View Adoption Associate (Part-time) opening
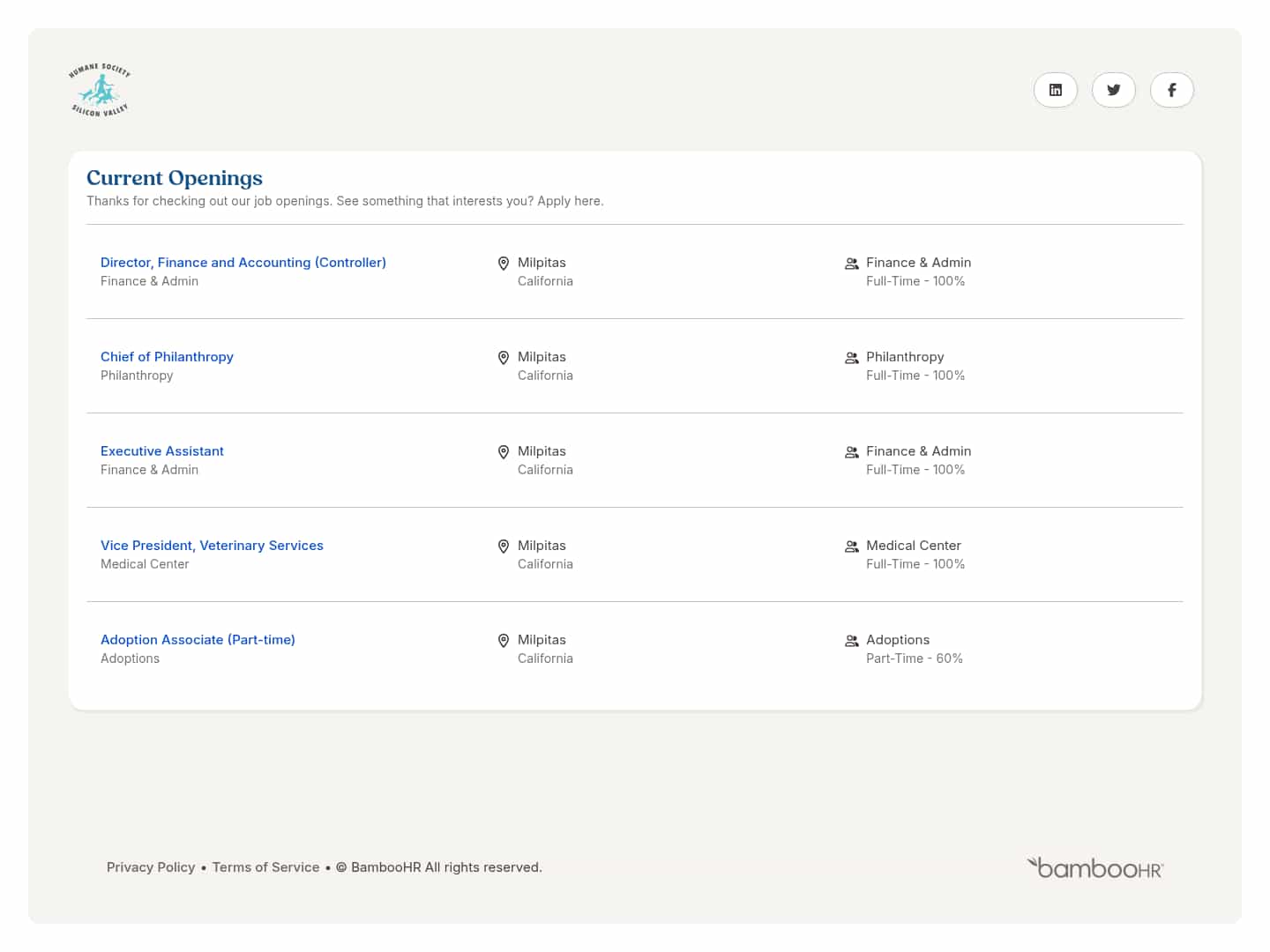Screen dimensions: 1270x952 [x=198, y=640]
